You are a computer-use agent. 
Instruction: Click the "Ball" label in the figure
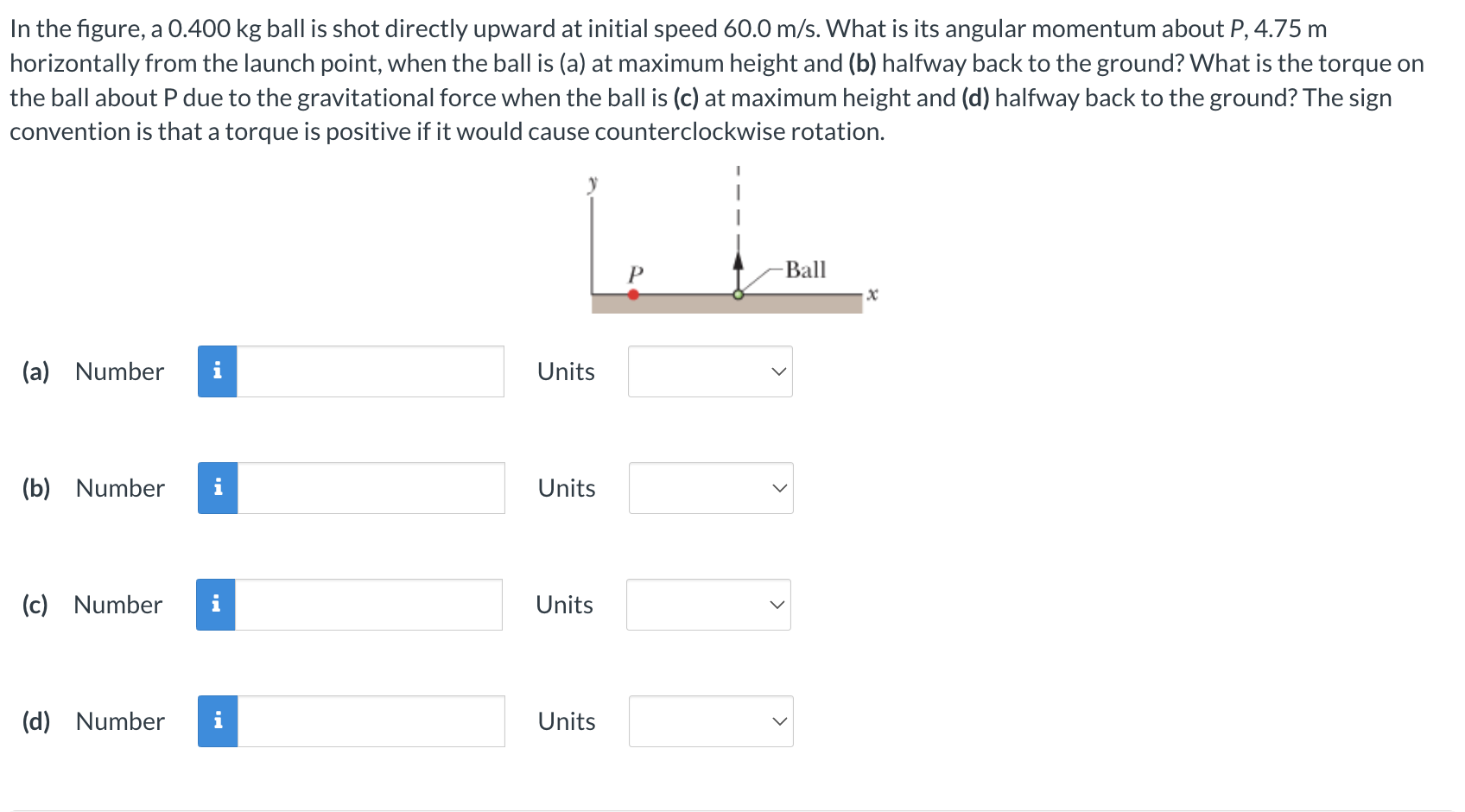(x=805, y=270)
